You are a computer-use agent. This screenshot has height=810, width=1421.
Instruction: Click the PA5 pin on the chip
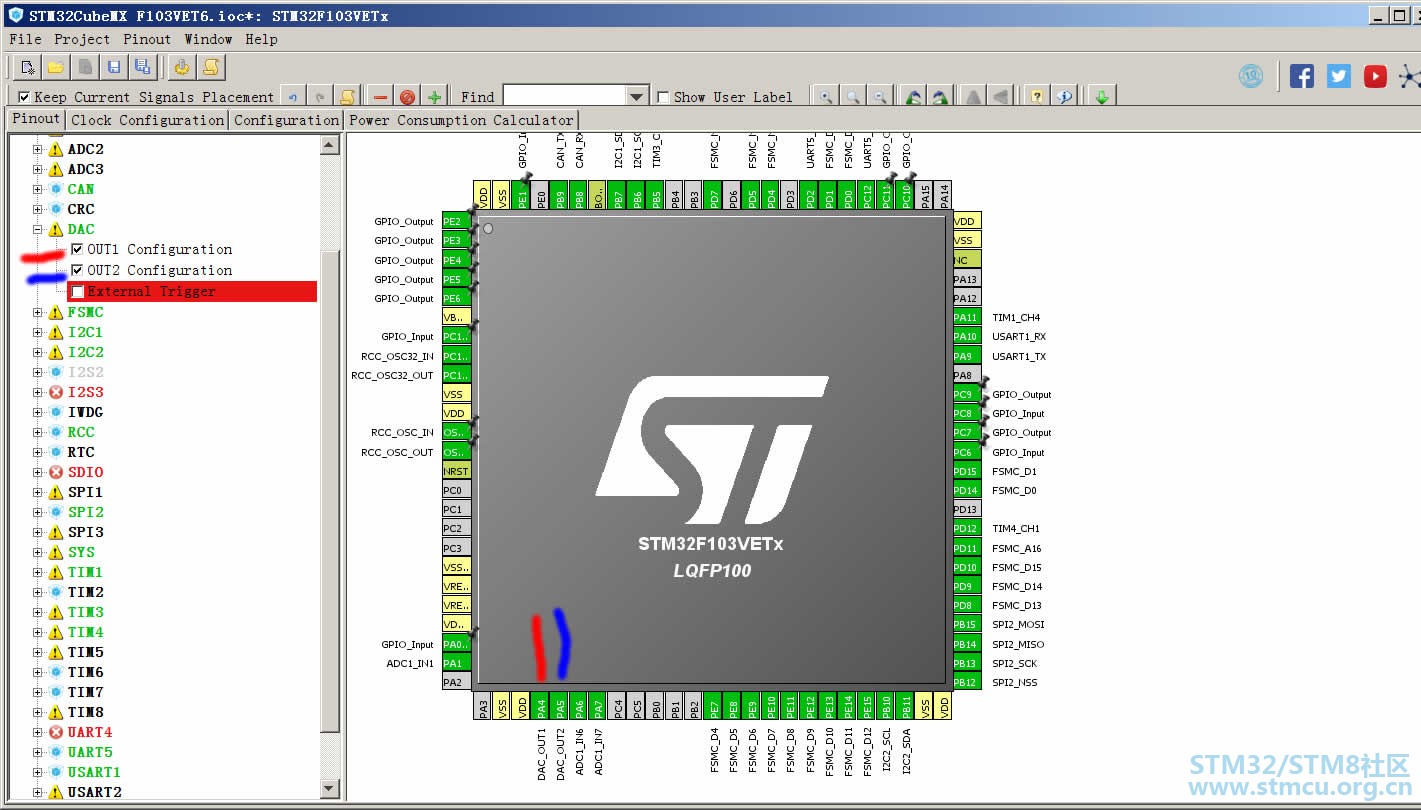click(x=560, y=705)
